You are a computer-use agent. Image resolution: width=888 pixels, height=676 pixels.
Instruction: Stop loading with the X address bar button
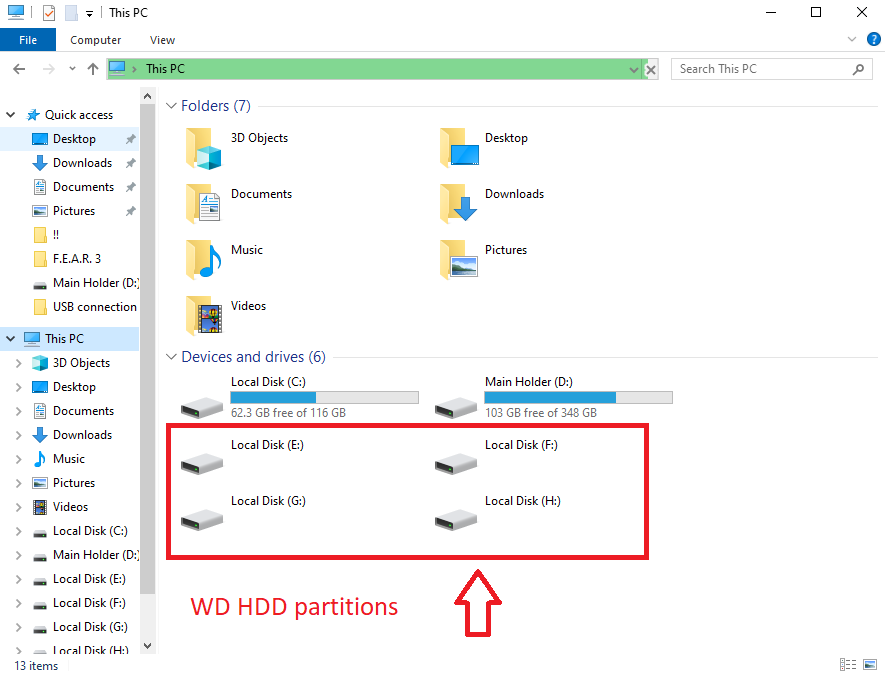pos(651,70)
